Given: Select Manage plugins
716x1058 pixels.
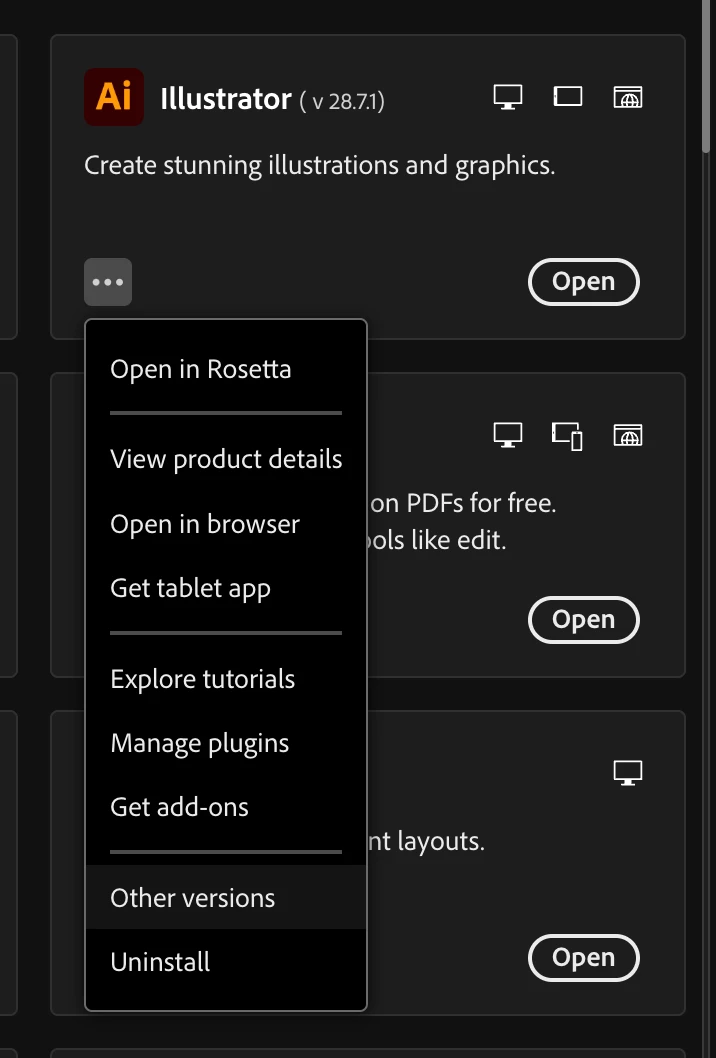Looking at the screenshot, I should tap(226, 743).
